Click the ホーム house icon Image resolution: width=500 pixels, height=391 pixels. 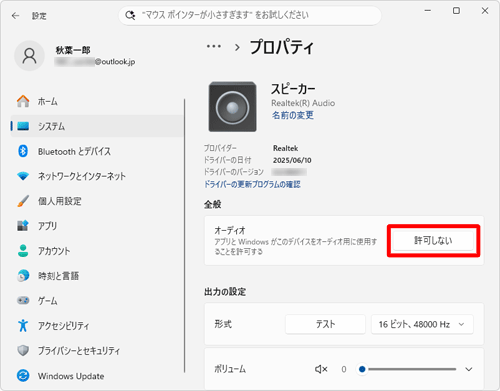coord(23,101)
